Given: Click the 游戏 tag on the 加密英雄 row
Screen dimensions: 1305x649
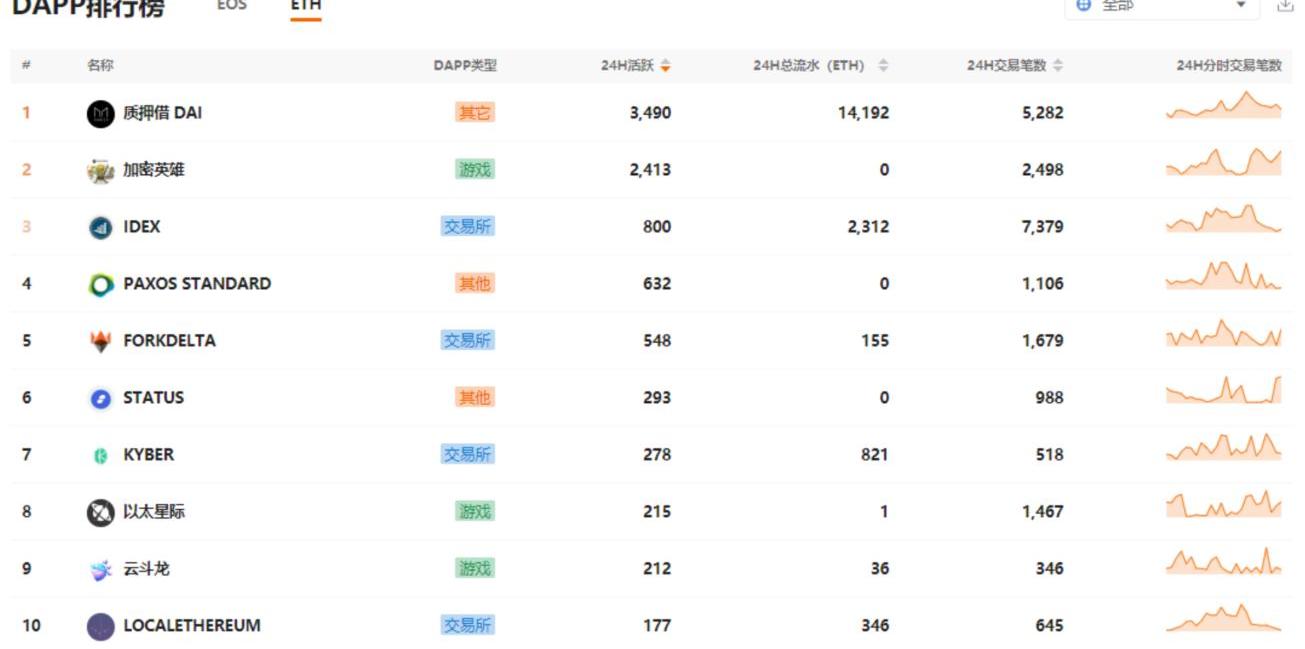Looking at the screenshot, I should 475,170.
